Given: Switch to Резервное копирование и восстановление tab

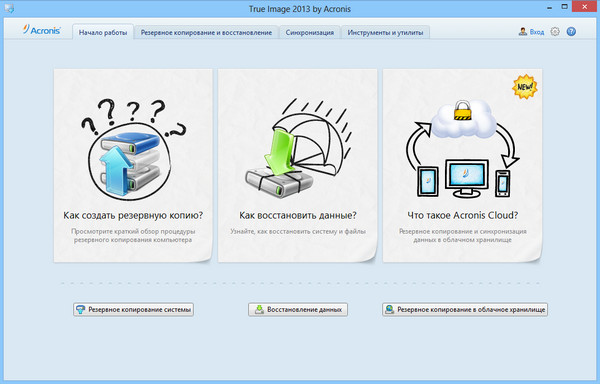Looking at the screenshot, I should tap(206, 33).
